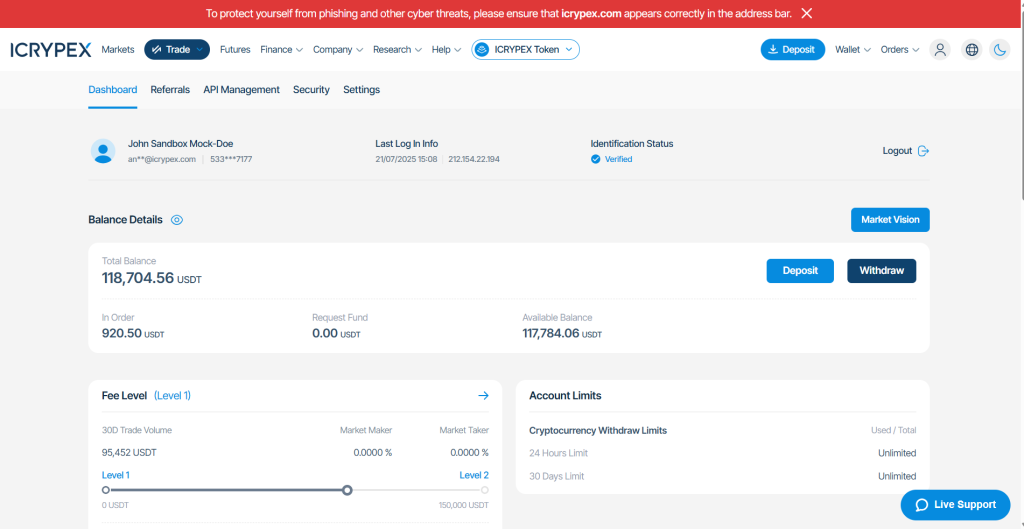The height and width of the screenshot is (529, 1024).
Task: Switch to the API Management tab
Action: pyautogui.click(x=242, y=90)
